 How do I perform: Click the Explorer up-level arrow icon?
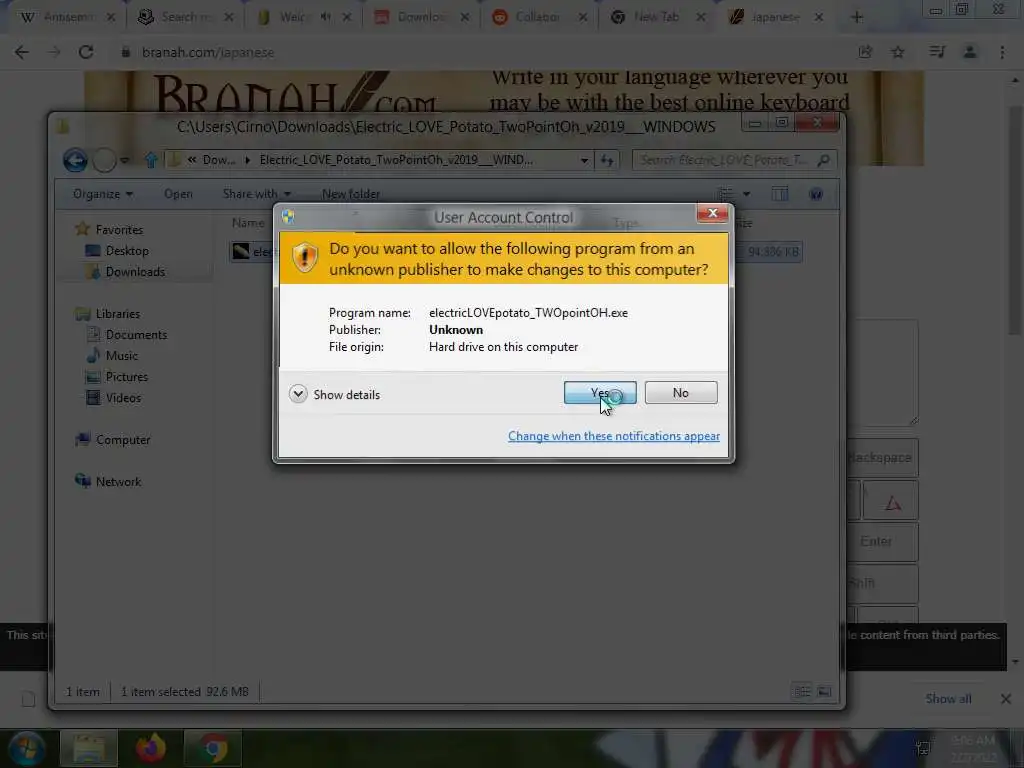pyautogui.click(x=151, y=160)
